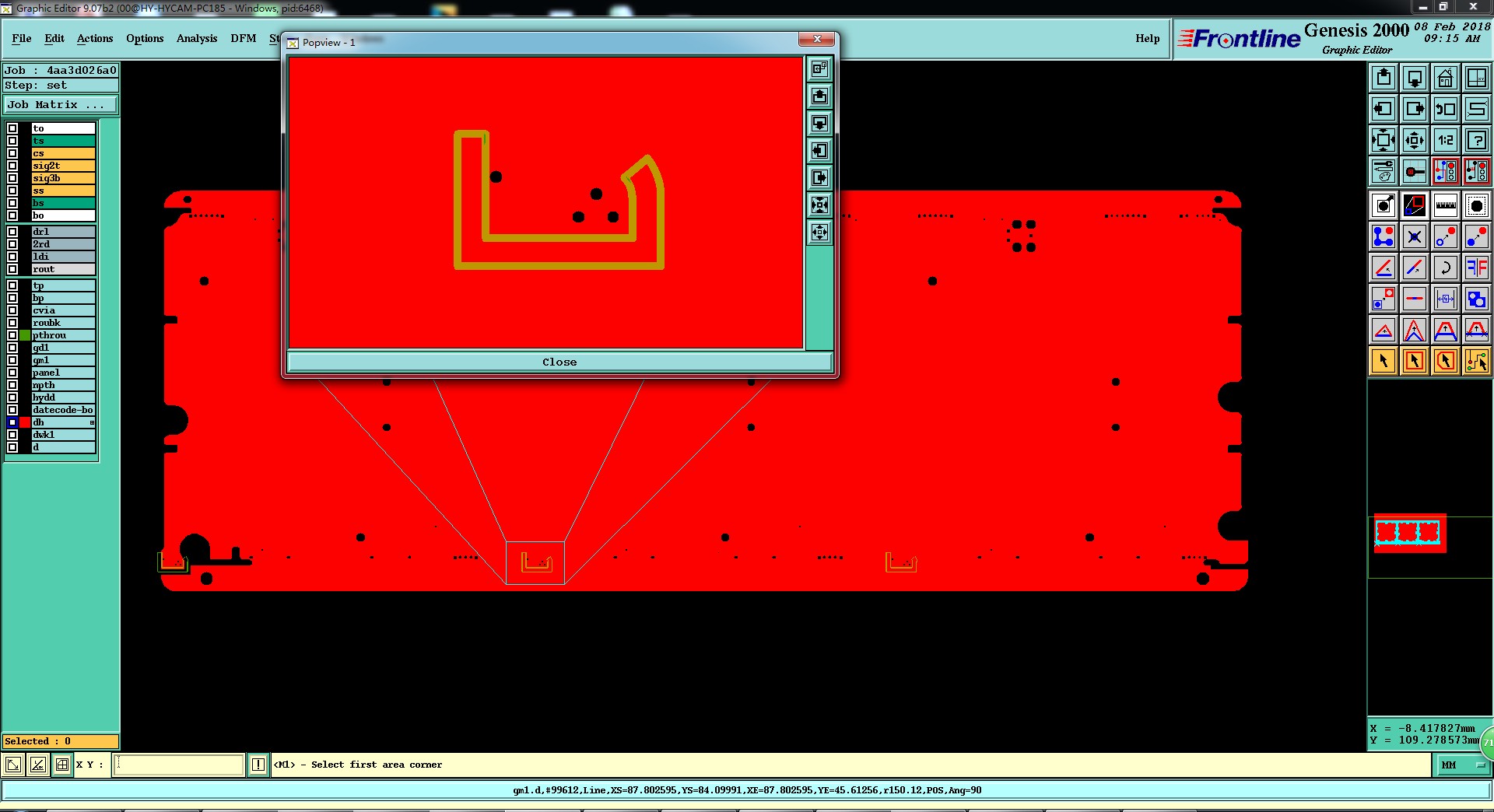Toggle checkbox for layer drl

tap(12, 232)
